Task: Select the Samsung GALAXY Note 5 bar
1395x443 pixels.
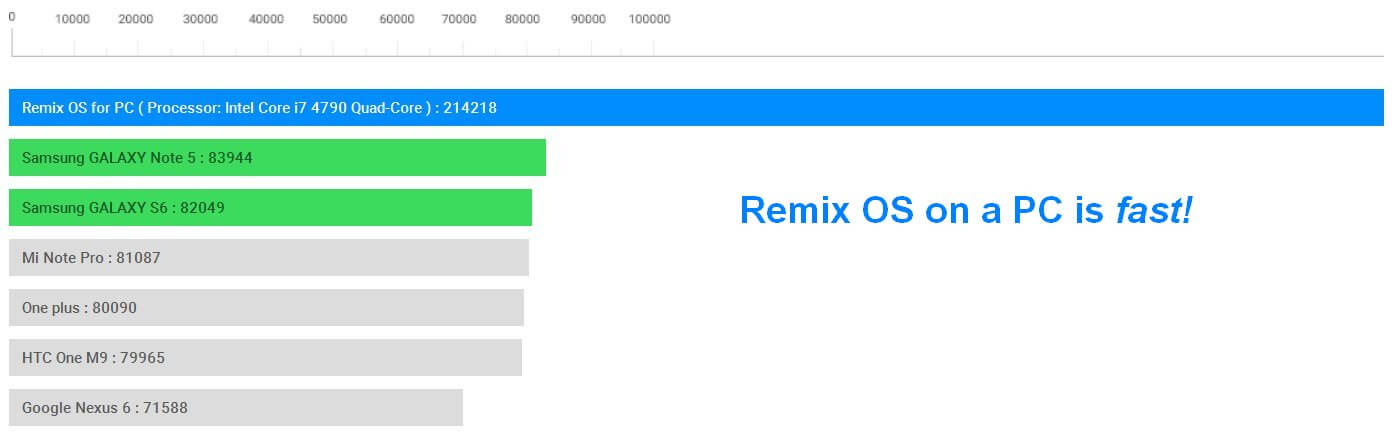Action: (x=277, y=157)
